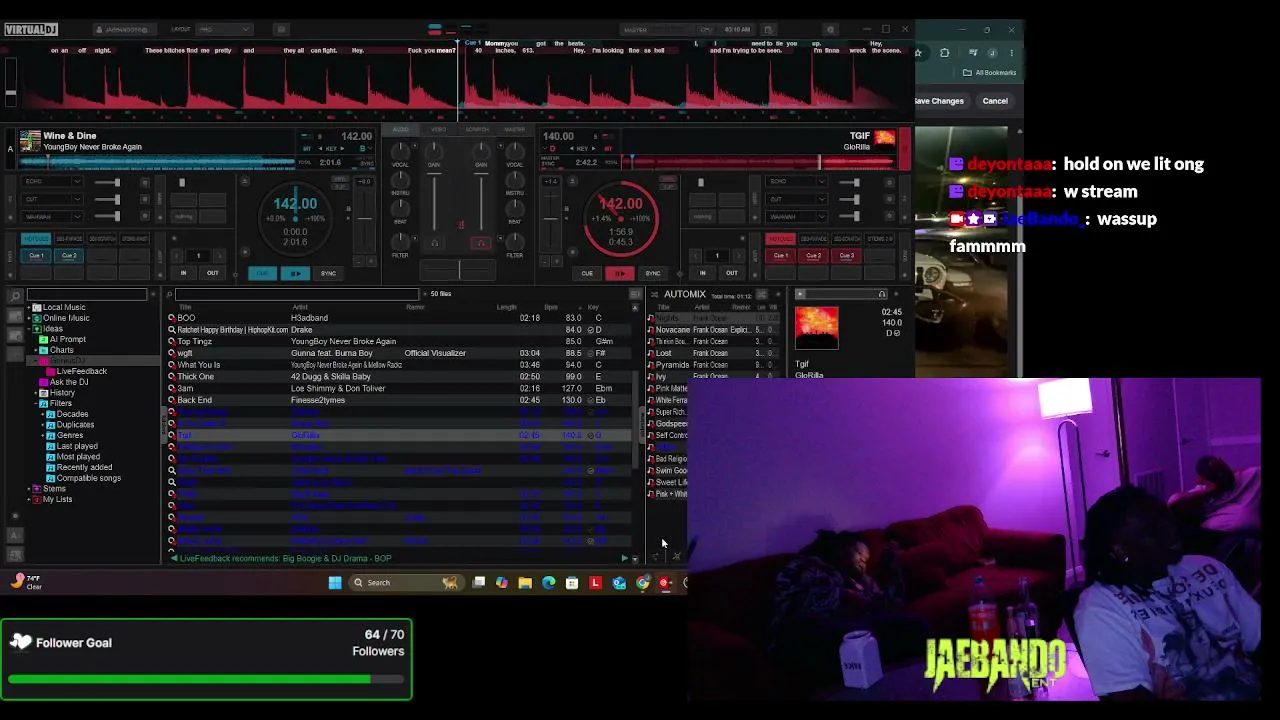Set loop IN on the left deck
This screenshot has width=1280, height=720.
point(183,273)
